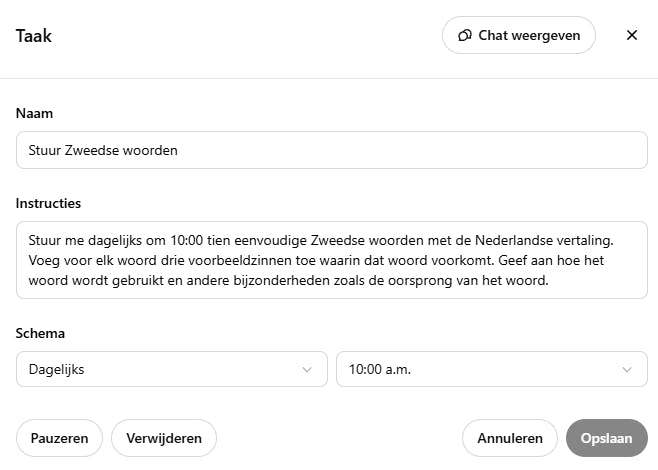This screenshot has height=470, width=658.
Task: Focus the Naam text field
Action: click(x=400, y=151)
